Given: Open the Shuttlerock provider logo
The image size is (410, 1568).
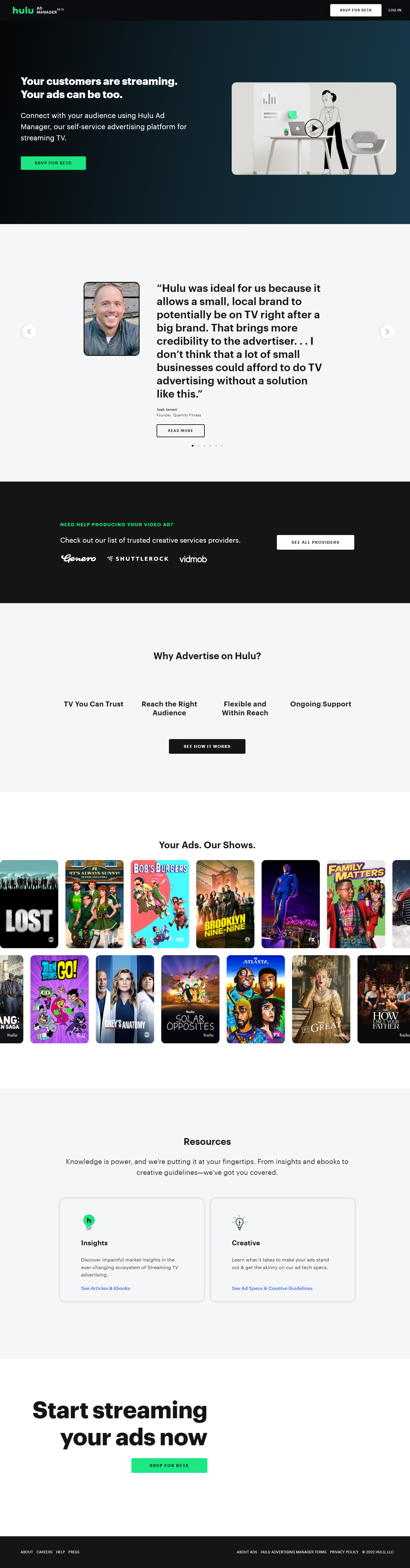Looking at the screenshot, I should point(138,559).
